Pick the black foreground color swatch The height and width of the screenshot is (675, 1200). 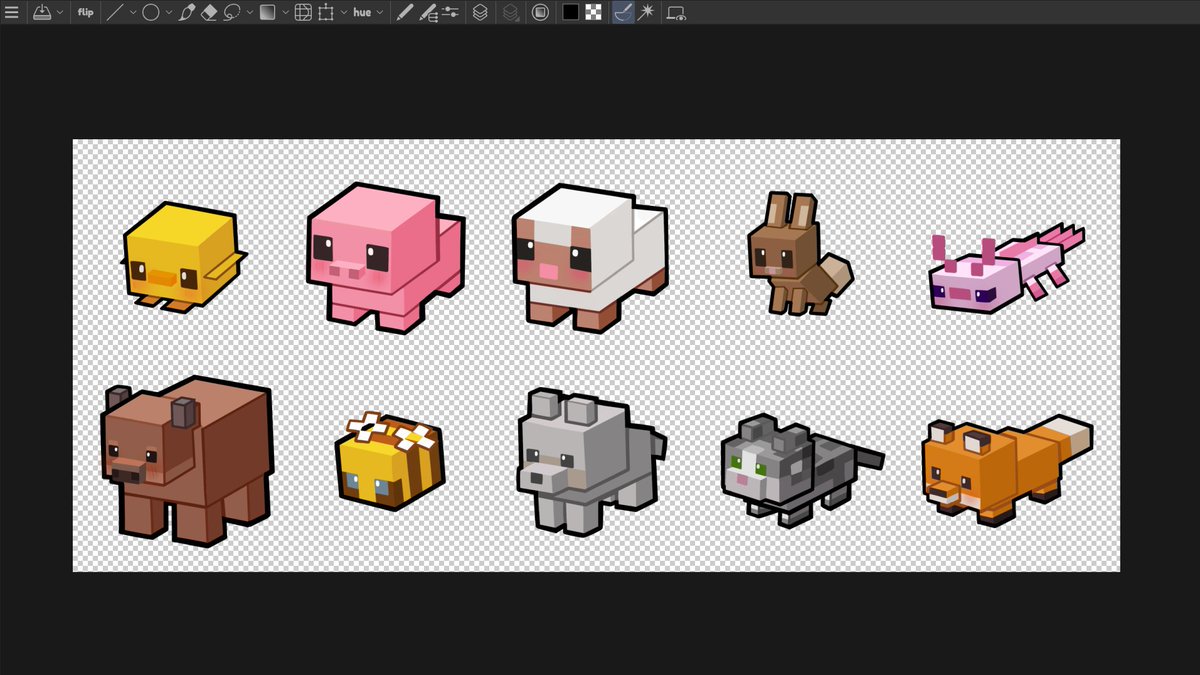click(x=570, y=13)
